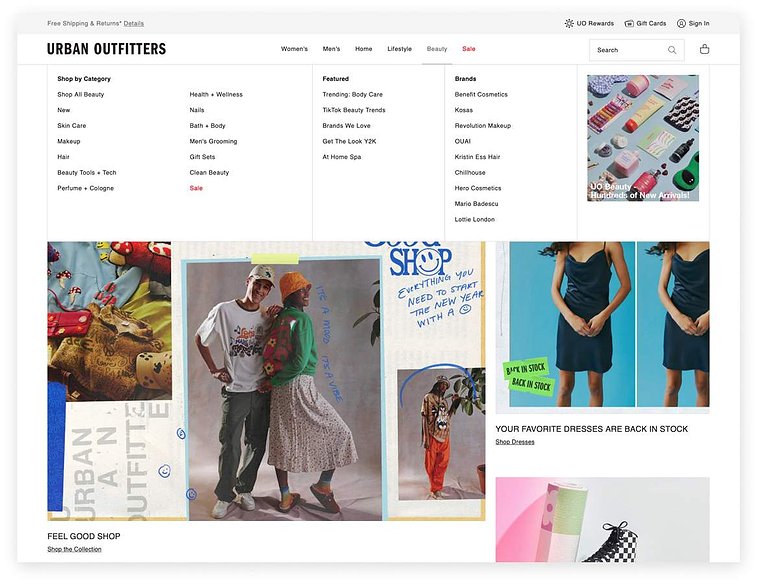Open the red Sale menu
Image resolution: width=759 pixels, height=584 pixels.
click(469, 49)
